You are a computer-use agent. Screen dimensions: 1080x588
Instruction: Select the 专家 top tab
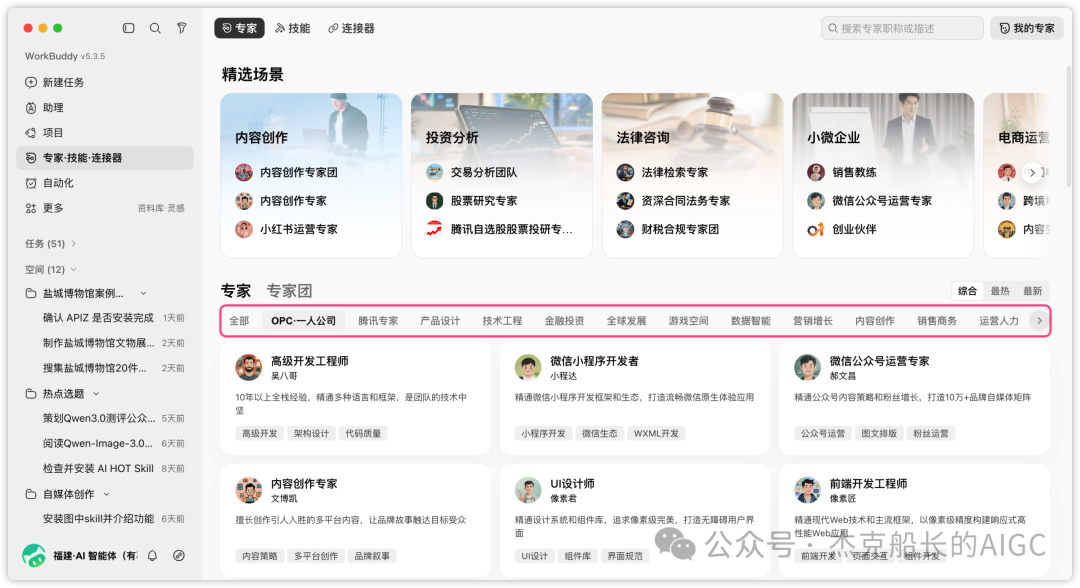pyautogui.click(x=240, y=28)
